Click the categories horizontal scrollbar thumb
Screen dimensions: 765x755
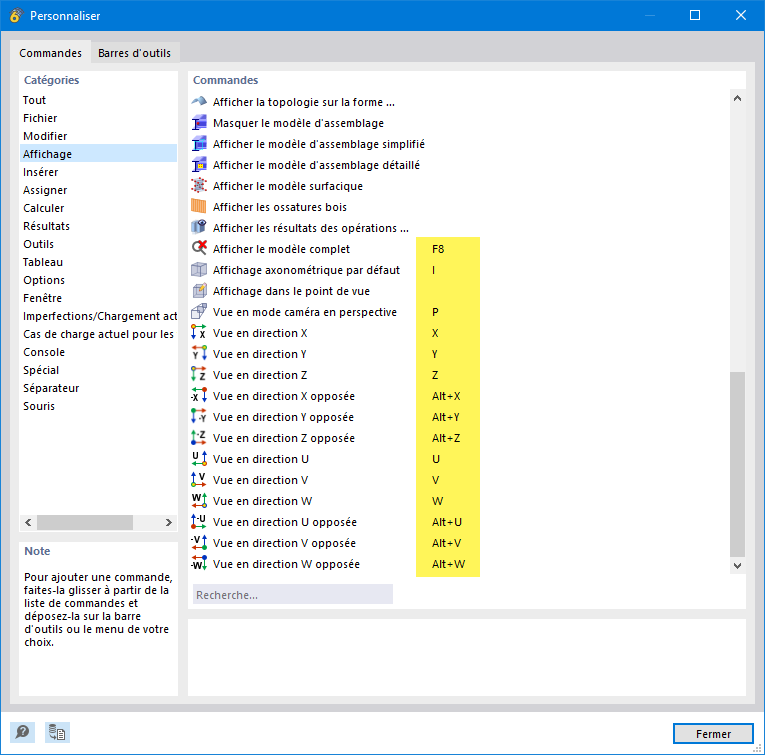point(85,522)
